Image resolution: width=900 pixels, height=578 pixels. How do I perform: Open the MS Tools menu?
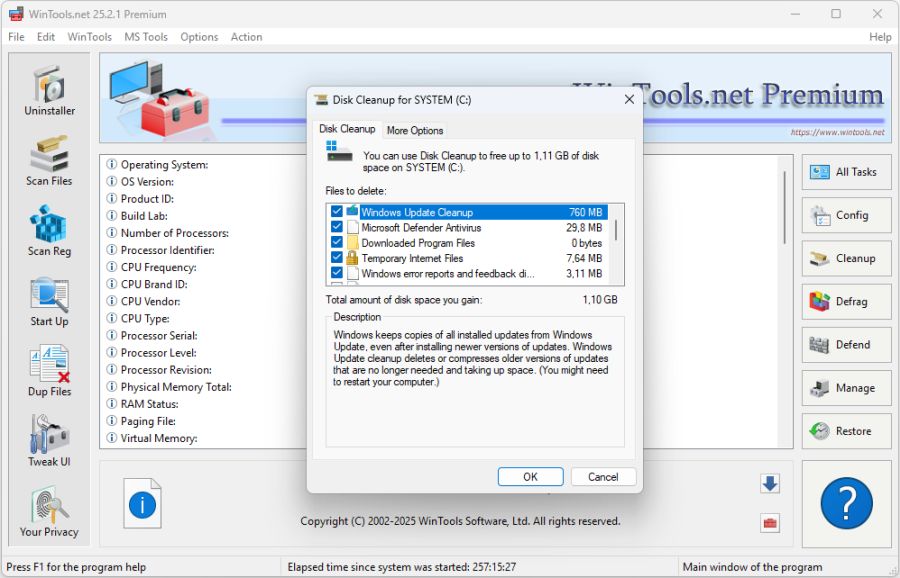coord(145,37)
